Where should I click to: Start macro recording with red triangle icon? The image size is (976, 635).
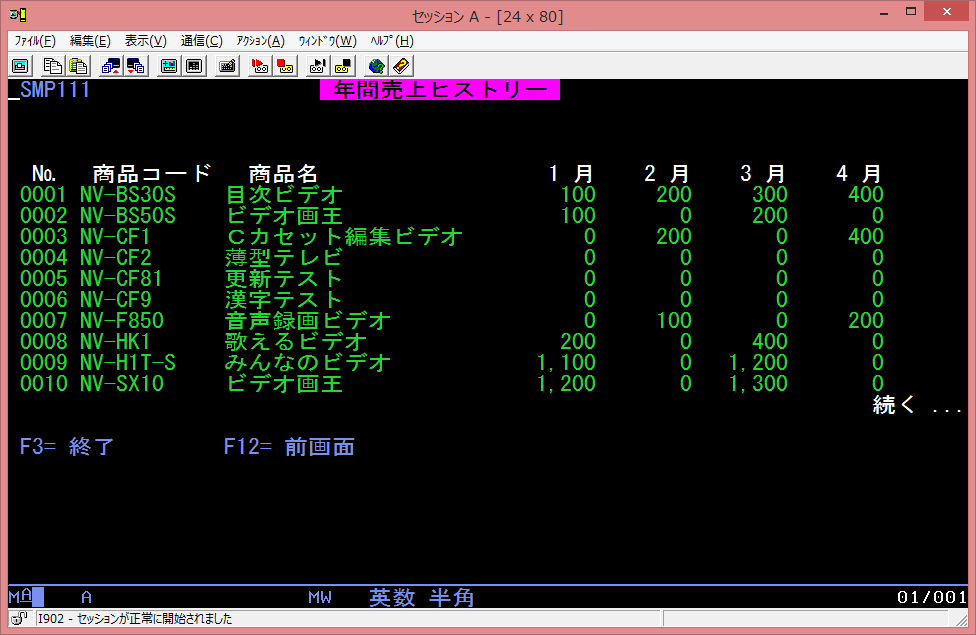259,66
